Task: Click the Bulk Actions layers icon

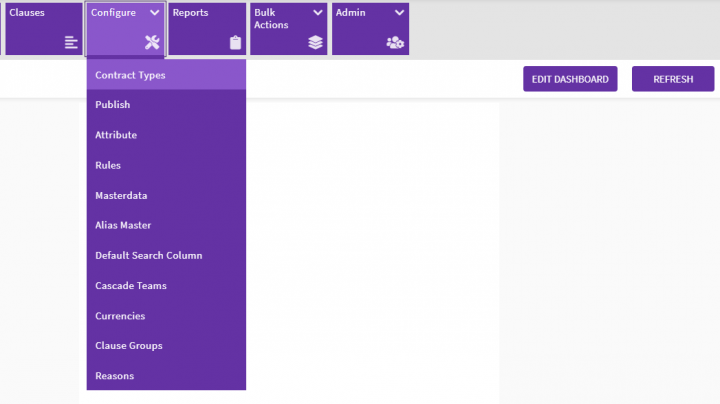Action: coord(315,42)
